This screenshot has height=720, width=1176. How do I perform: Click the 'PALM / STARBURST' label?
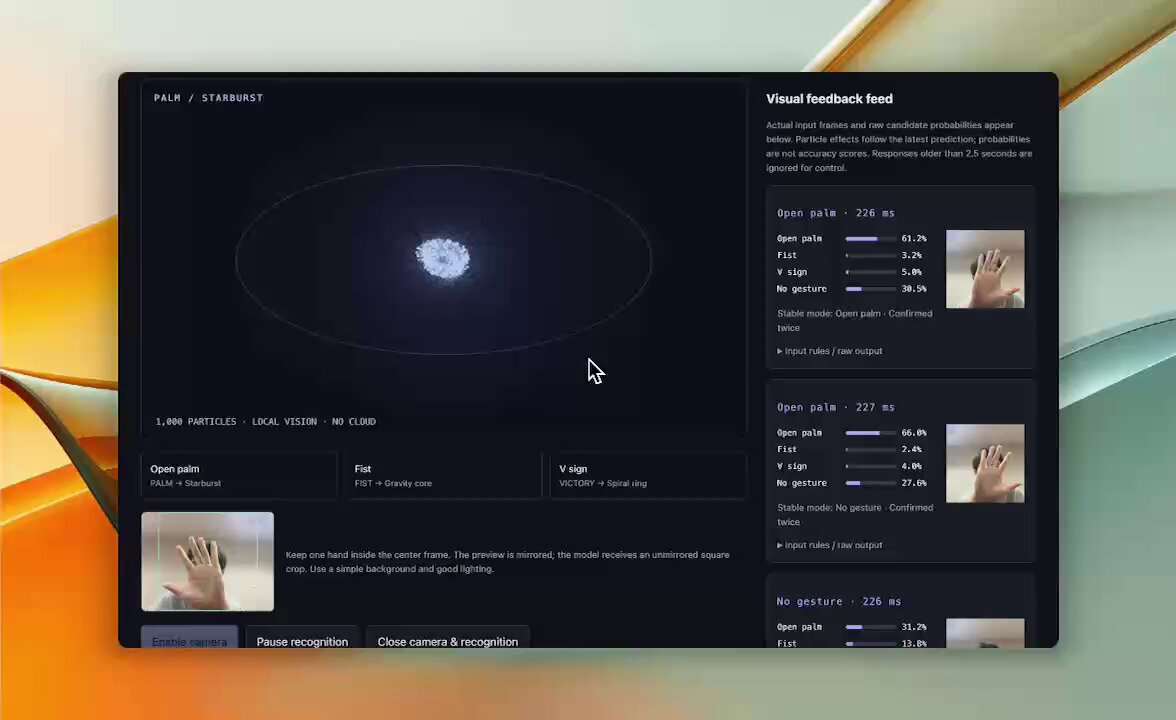click(x=208, y=98)
